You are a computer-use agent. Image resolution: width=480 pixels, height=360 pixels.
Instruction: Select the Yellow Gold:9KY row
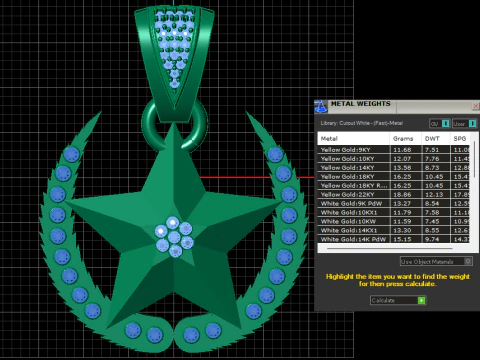[x=394, y=150]
